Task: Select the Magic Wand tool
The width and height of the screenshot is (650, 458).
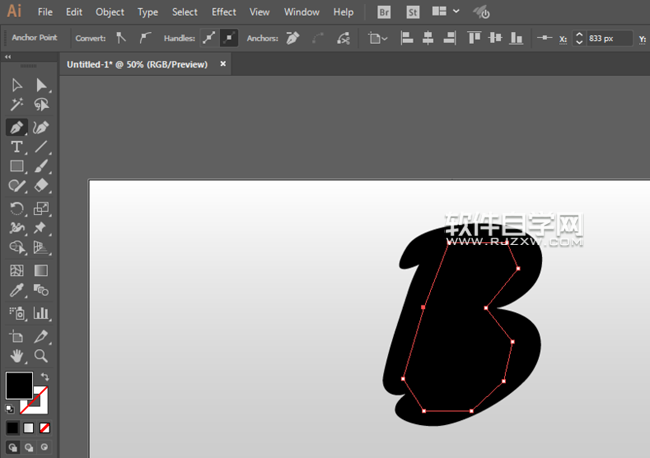Action: 17,105
